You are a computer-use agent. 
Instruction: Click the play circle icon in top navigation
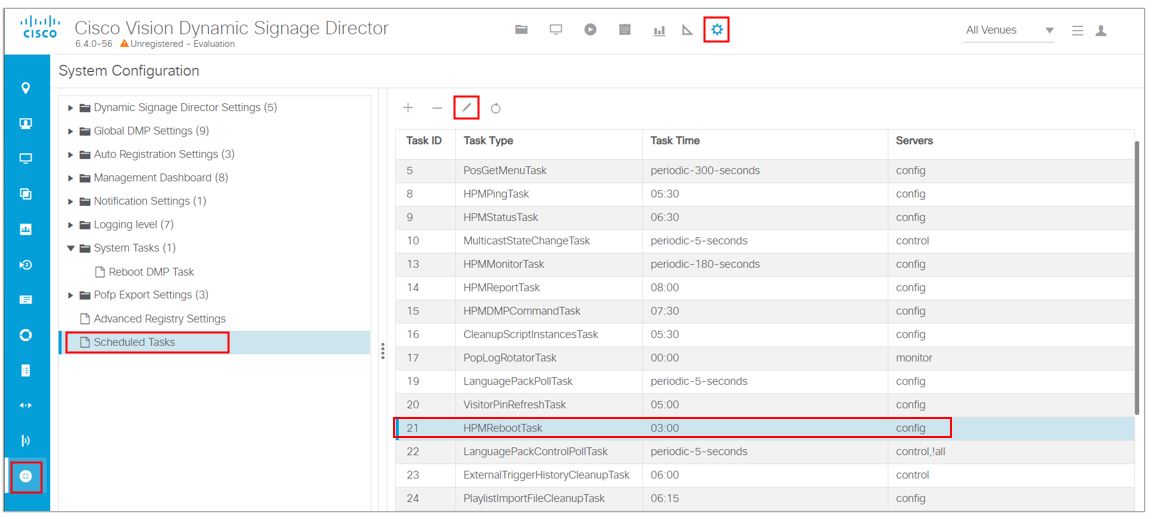click(591, 29)
